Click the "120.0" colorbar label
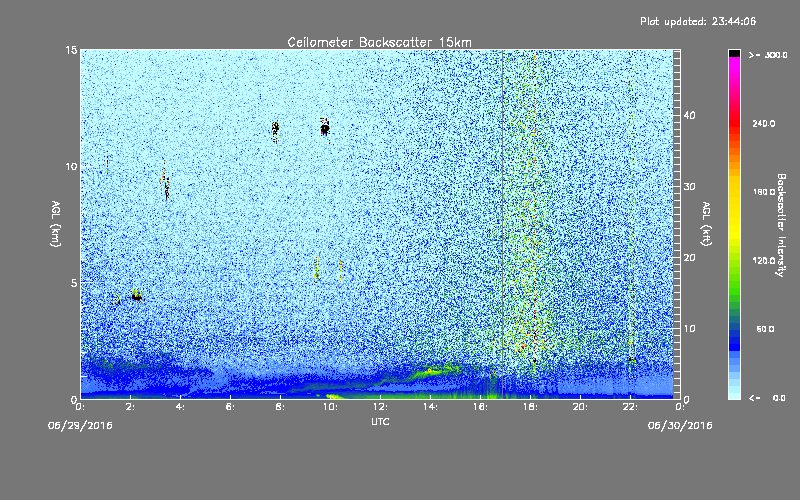The height and width of the screenshot is (500, 800). (x=764, y=261)
